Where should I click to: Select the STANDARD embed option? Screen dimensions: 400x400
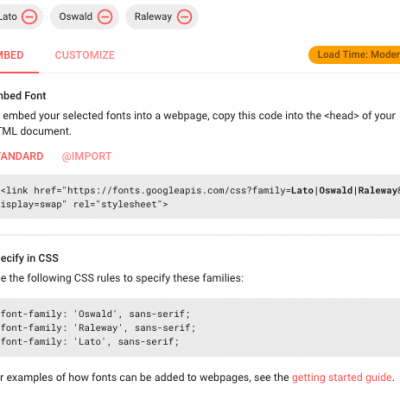(x=22, y=156)
